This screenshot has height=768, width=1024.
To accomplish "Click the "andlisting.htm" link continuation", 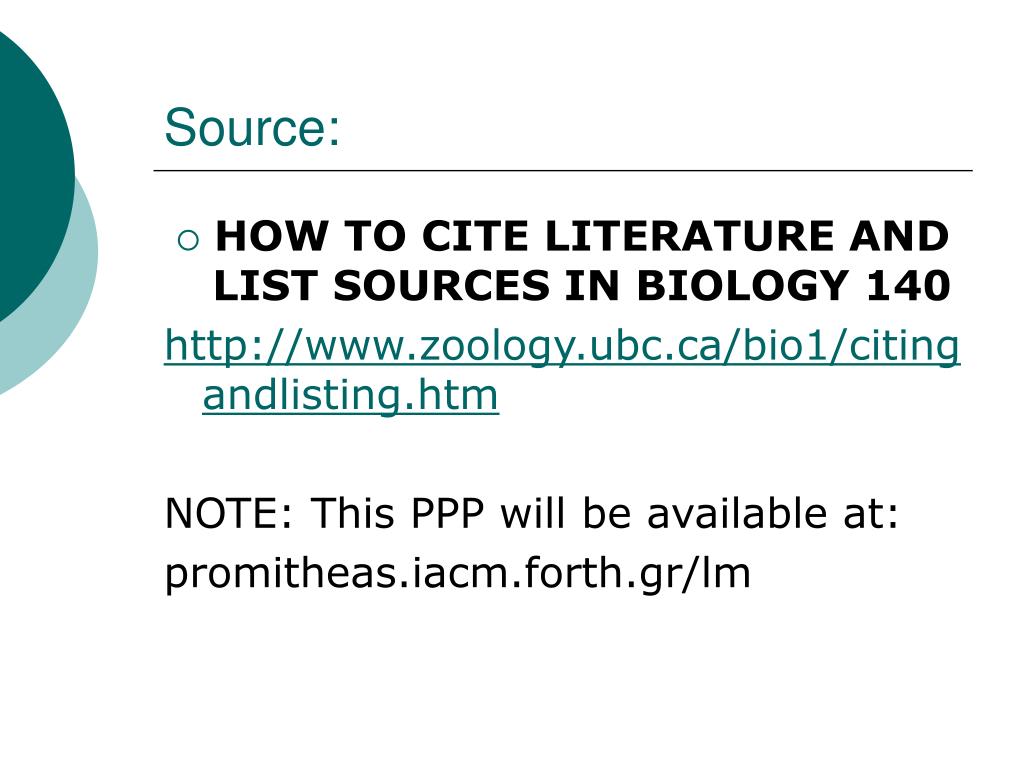I will pyautogui.click(x=351, y=395).
